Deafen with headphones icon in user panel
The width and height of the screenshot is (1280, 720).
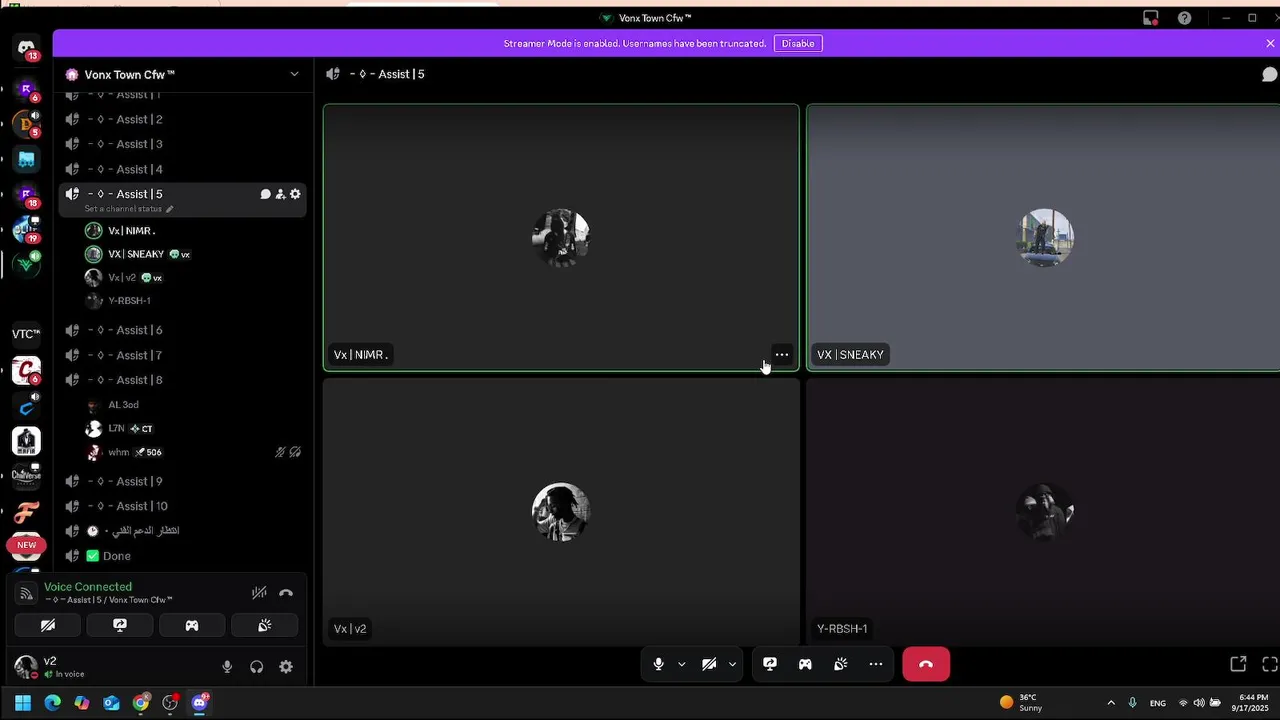(x=257, y=667)
